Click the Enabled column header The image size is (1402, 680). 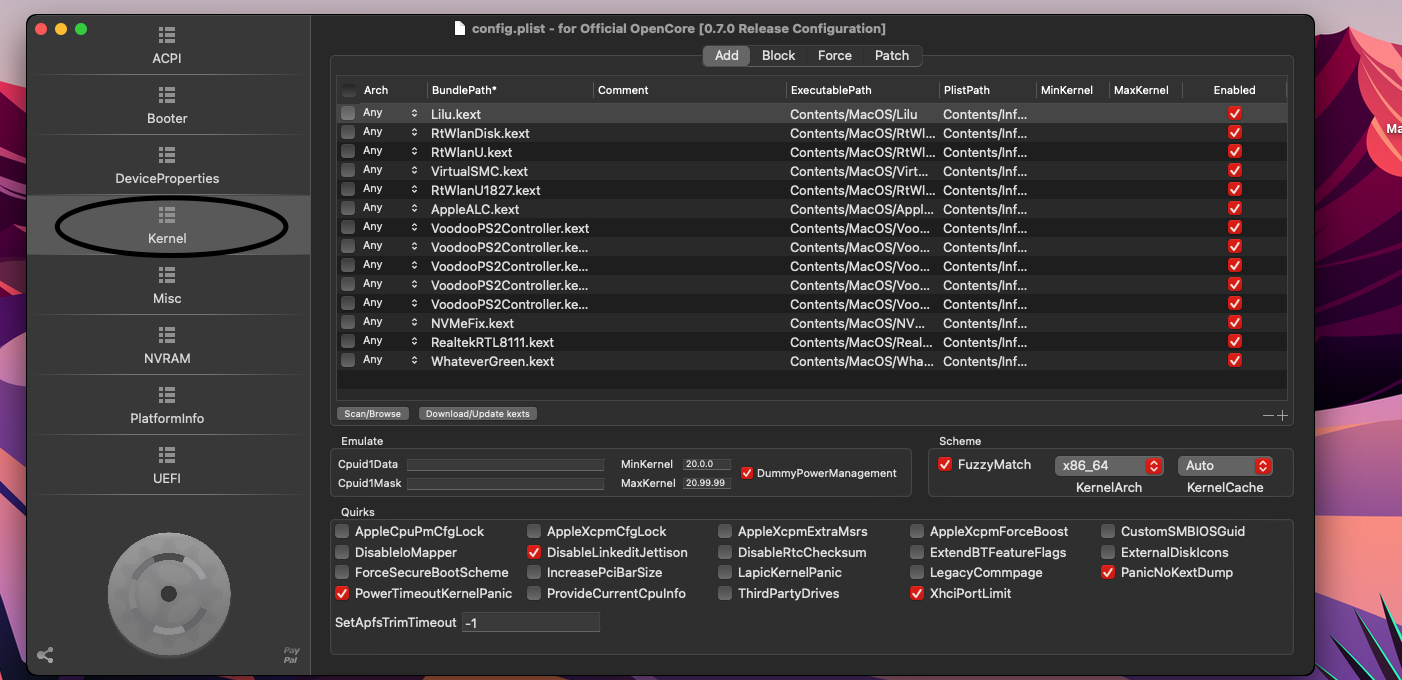[x=1234, y=90]
